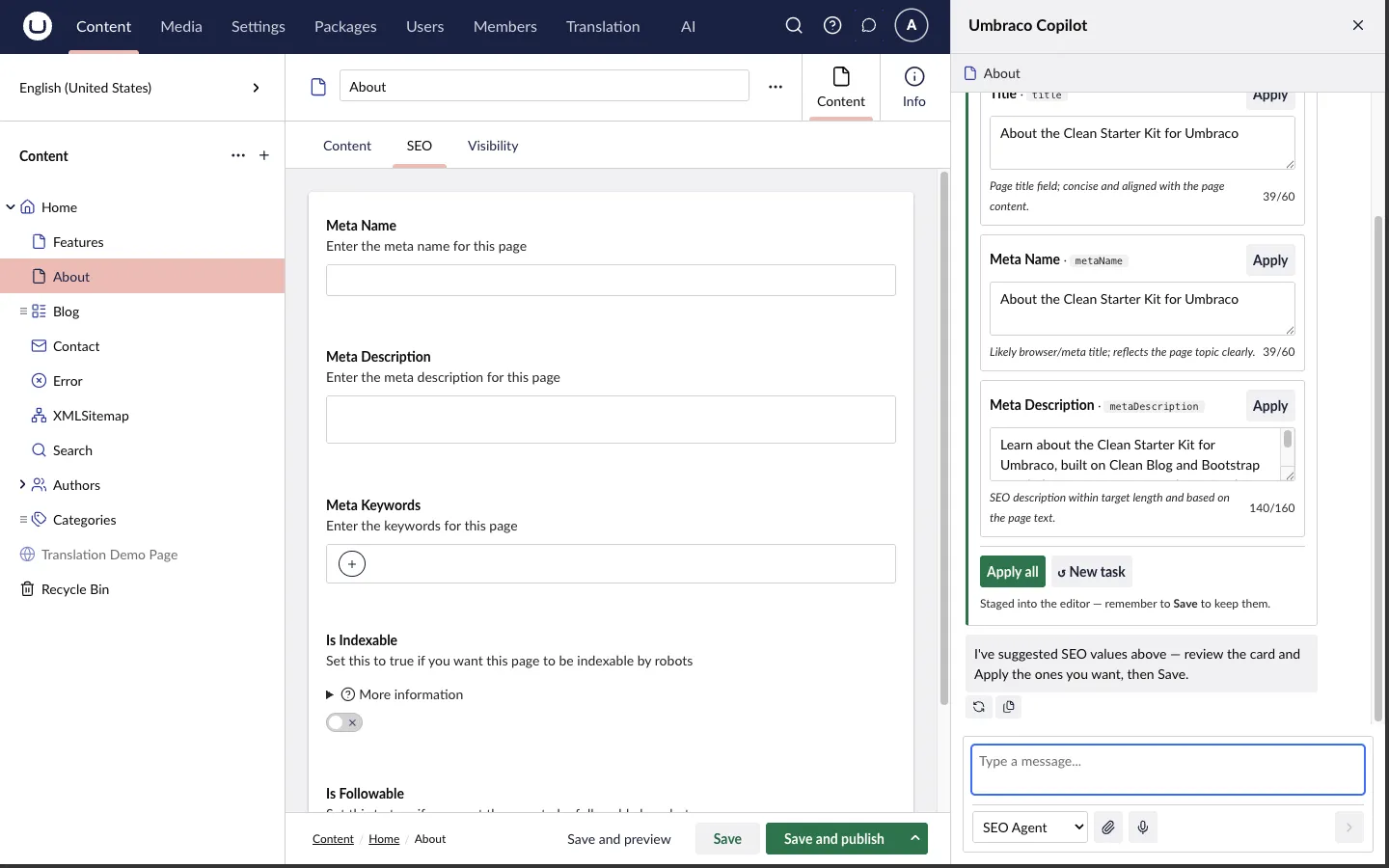The width and height of the screenshot is (1389, 868).
Task: Toggle the Is Indexable switch
Action: [x=344, y=722]
